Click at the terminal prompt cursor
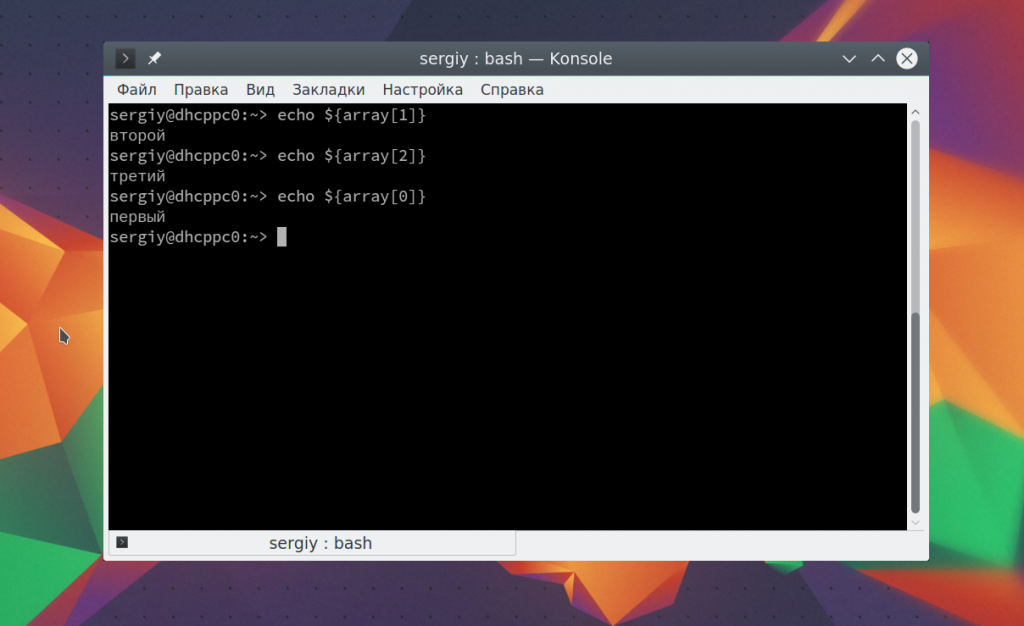The width and height of the screenshot is (1024, 626). tap(282, 237)
